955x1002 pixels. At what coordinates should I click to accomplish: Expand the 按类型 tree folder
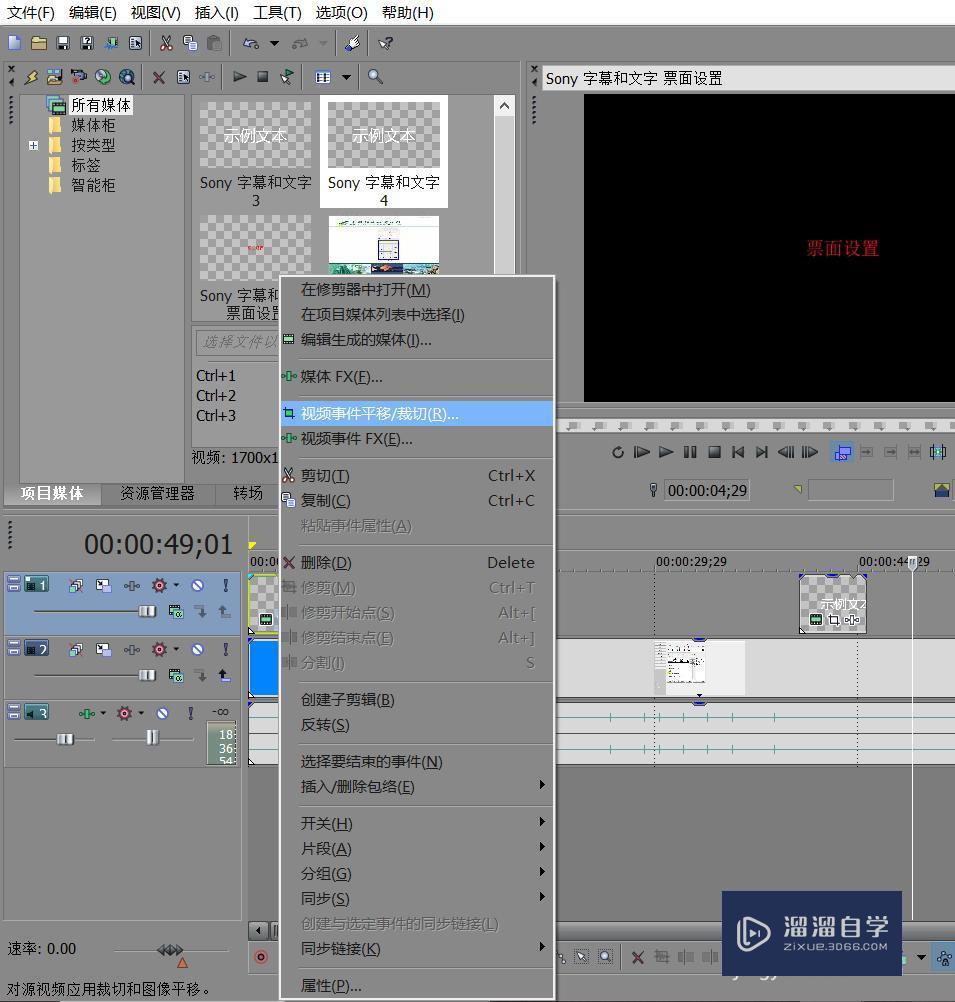coord(33,145)
